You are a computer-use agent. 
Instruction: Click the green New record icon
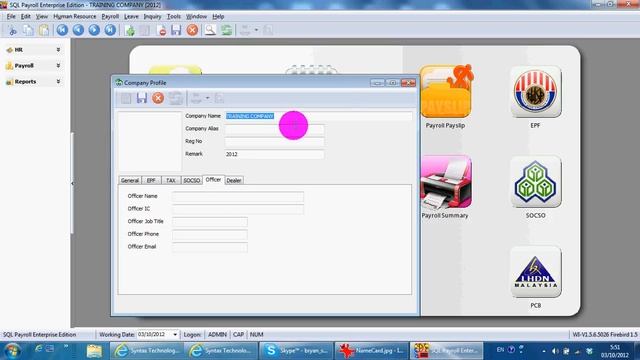130,30
